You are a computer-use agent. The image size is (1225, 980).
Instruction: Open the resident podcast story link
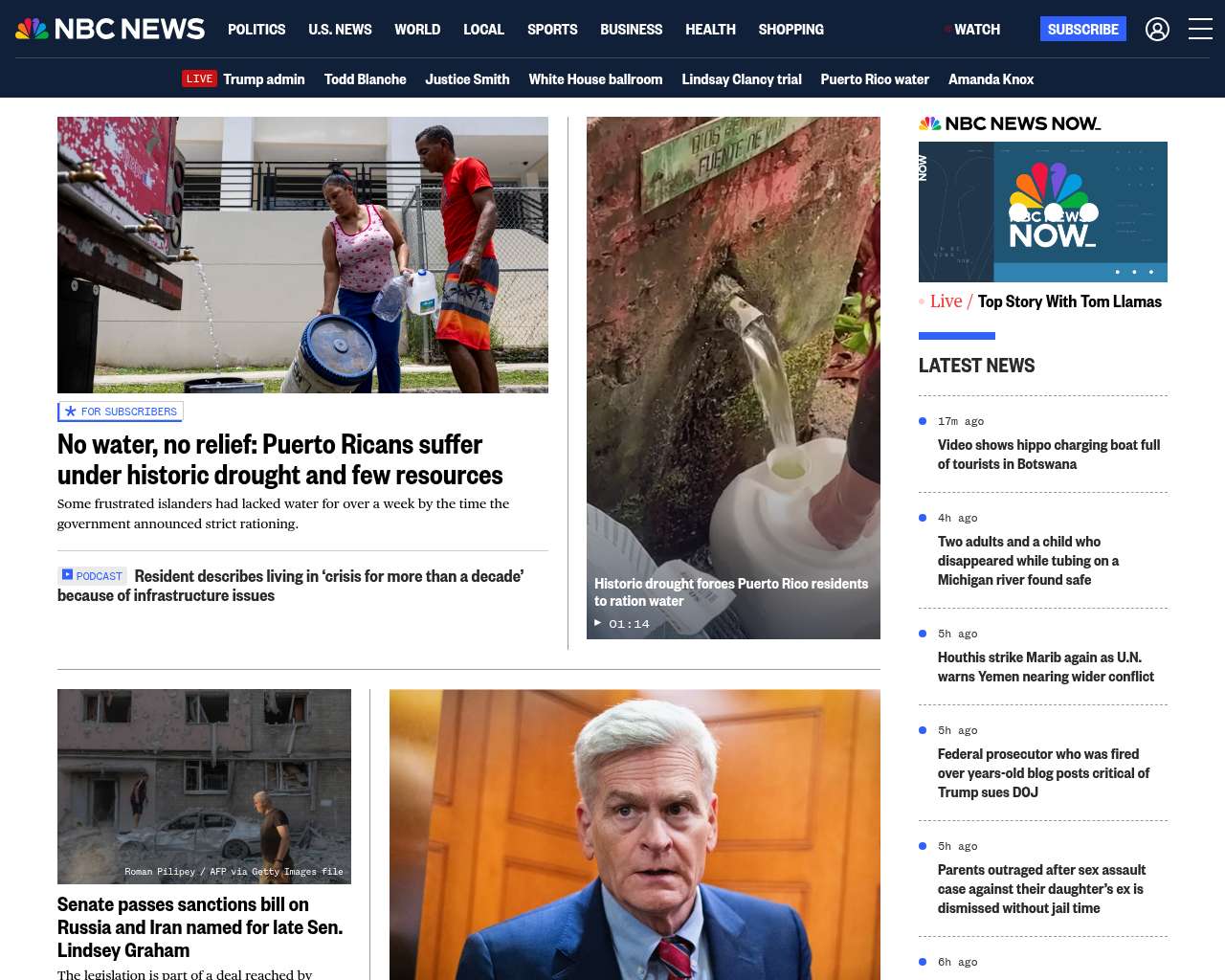click(291, 586)
